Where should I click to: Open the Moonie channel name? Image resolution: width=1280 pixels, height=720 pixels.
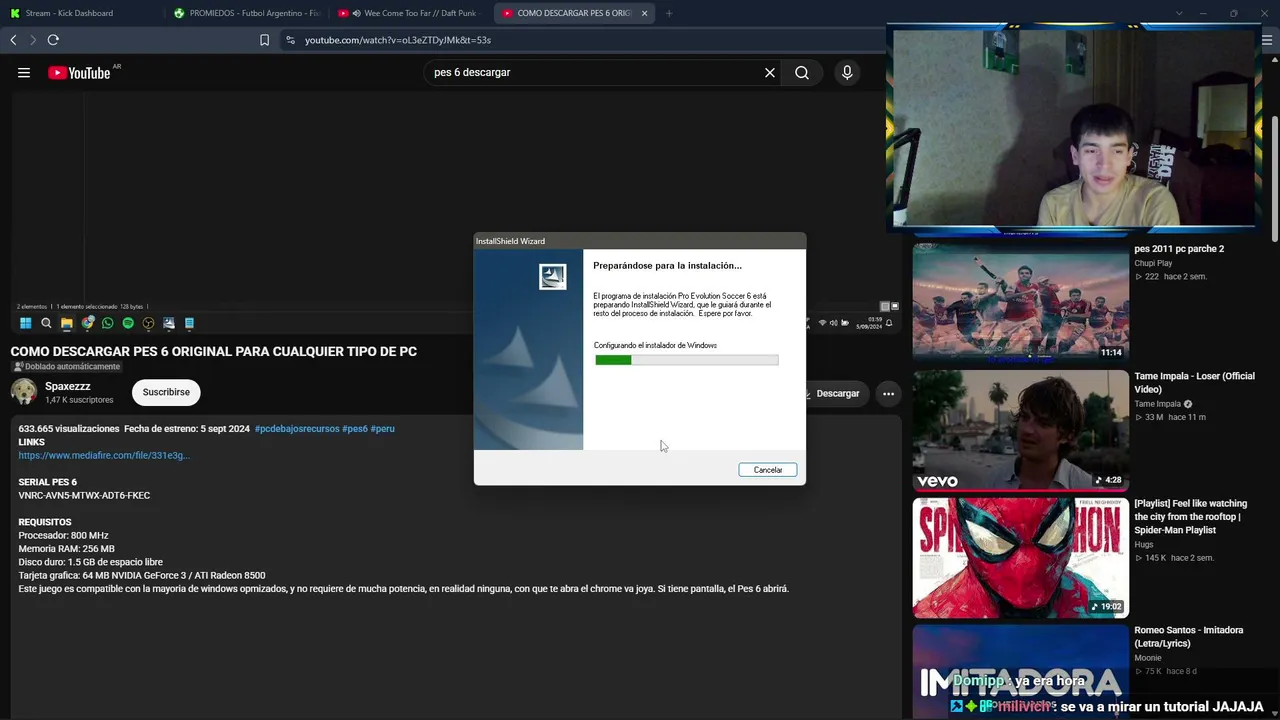coord(1148,658)
